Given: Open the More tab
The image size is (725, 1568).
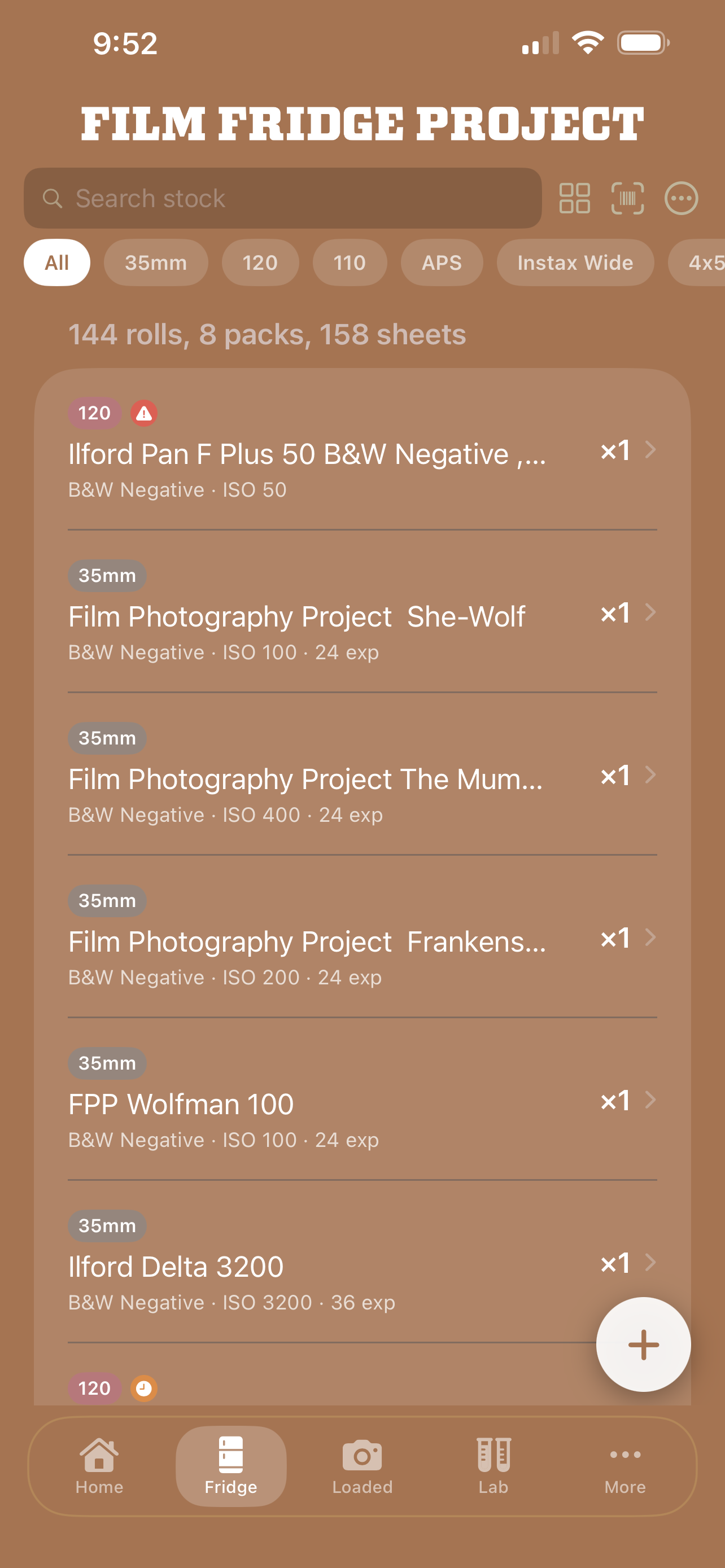Looking at the screenshot, I should [x=624, y=1466].
